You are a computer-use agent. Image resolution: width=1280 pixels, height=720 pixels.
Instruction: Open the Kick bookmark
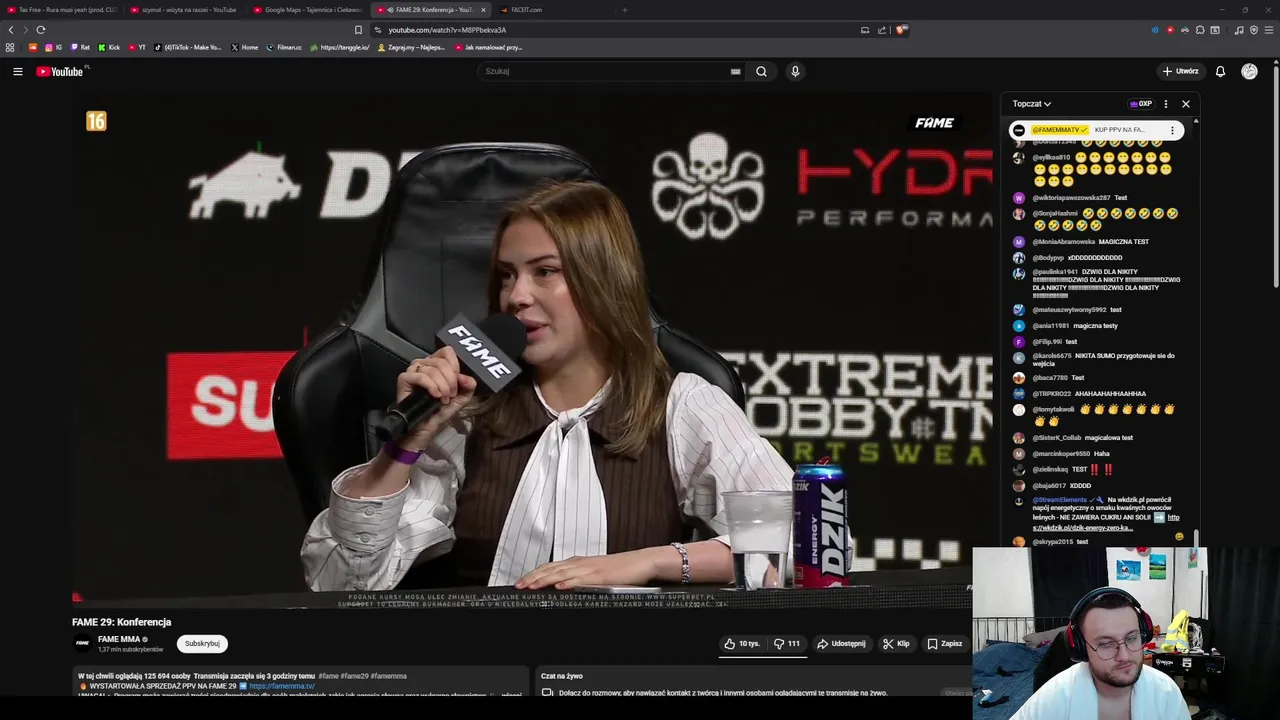109,47
